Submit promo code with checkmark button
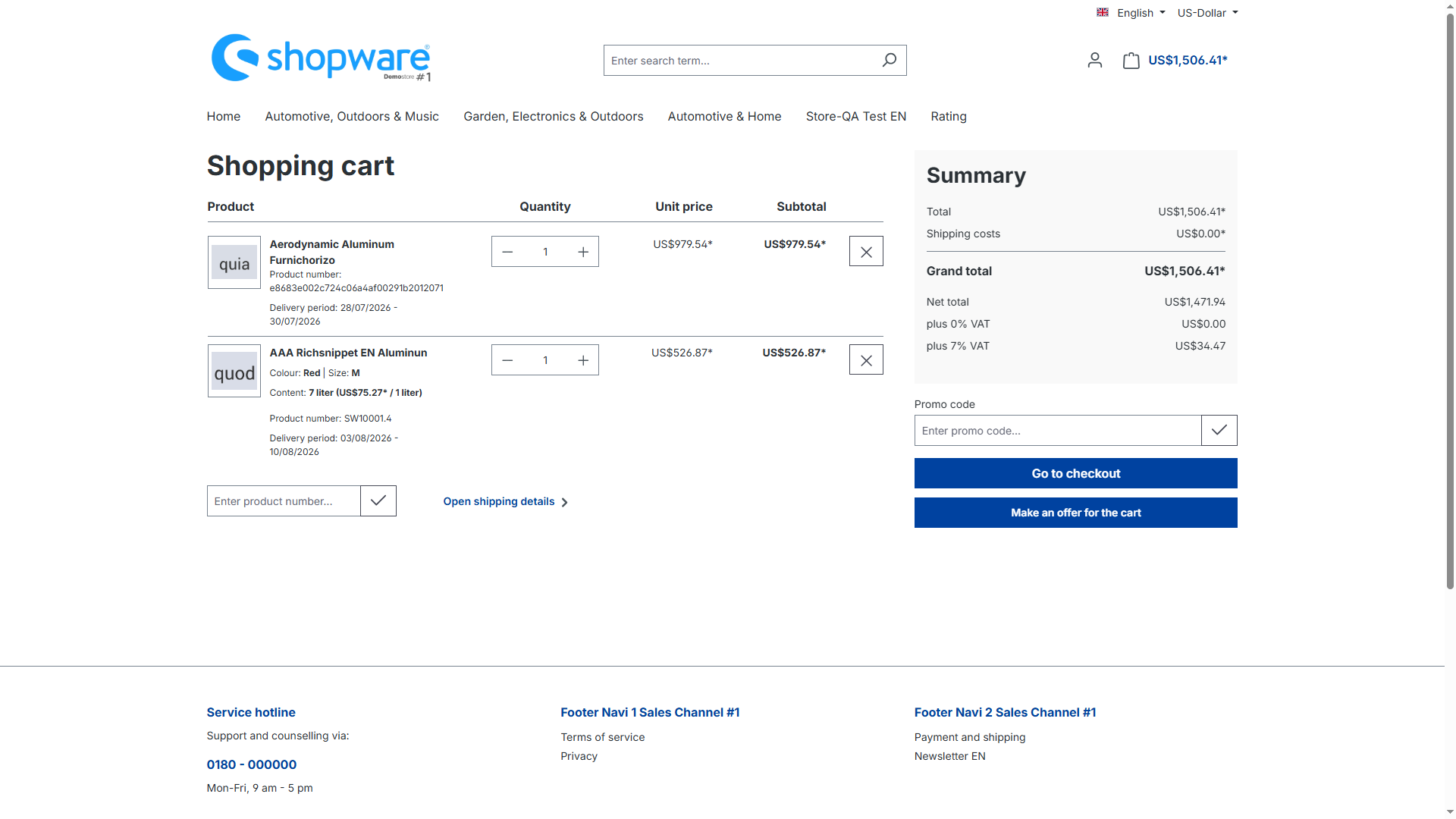 point(1219,430)
